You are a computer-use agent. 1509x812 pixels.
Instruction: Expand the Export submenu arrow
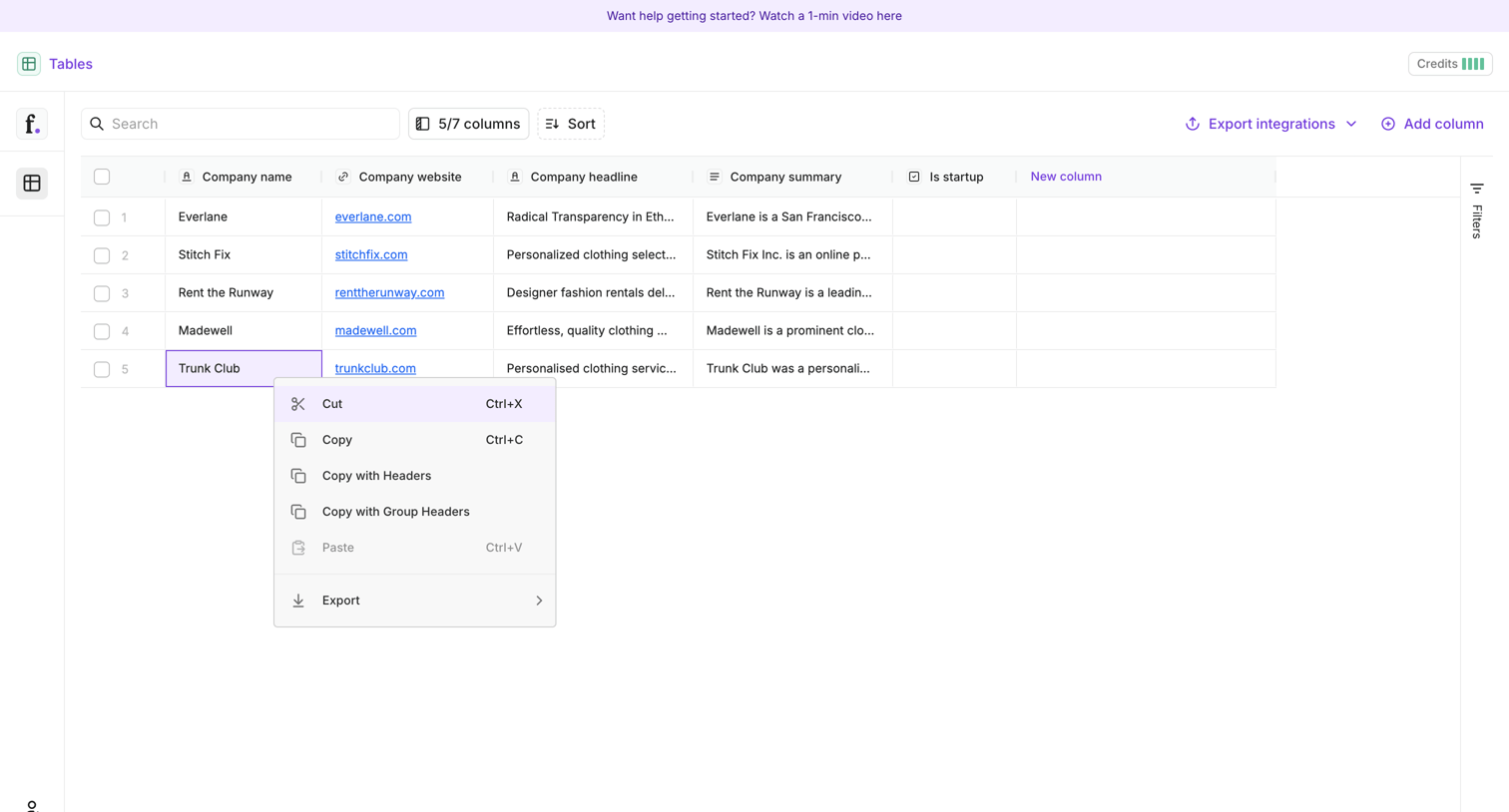coord(539,601)
